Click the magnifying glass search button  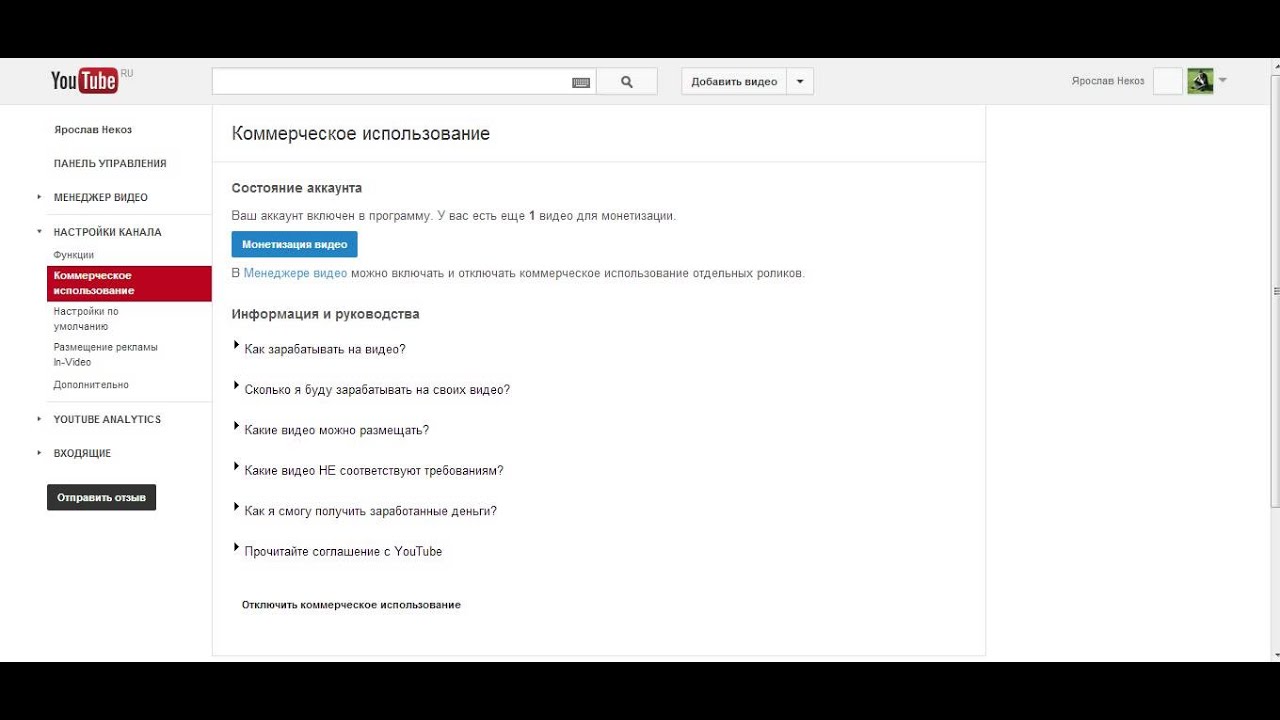[627, 82]
